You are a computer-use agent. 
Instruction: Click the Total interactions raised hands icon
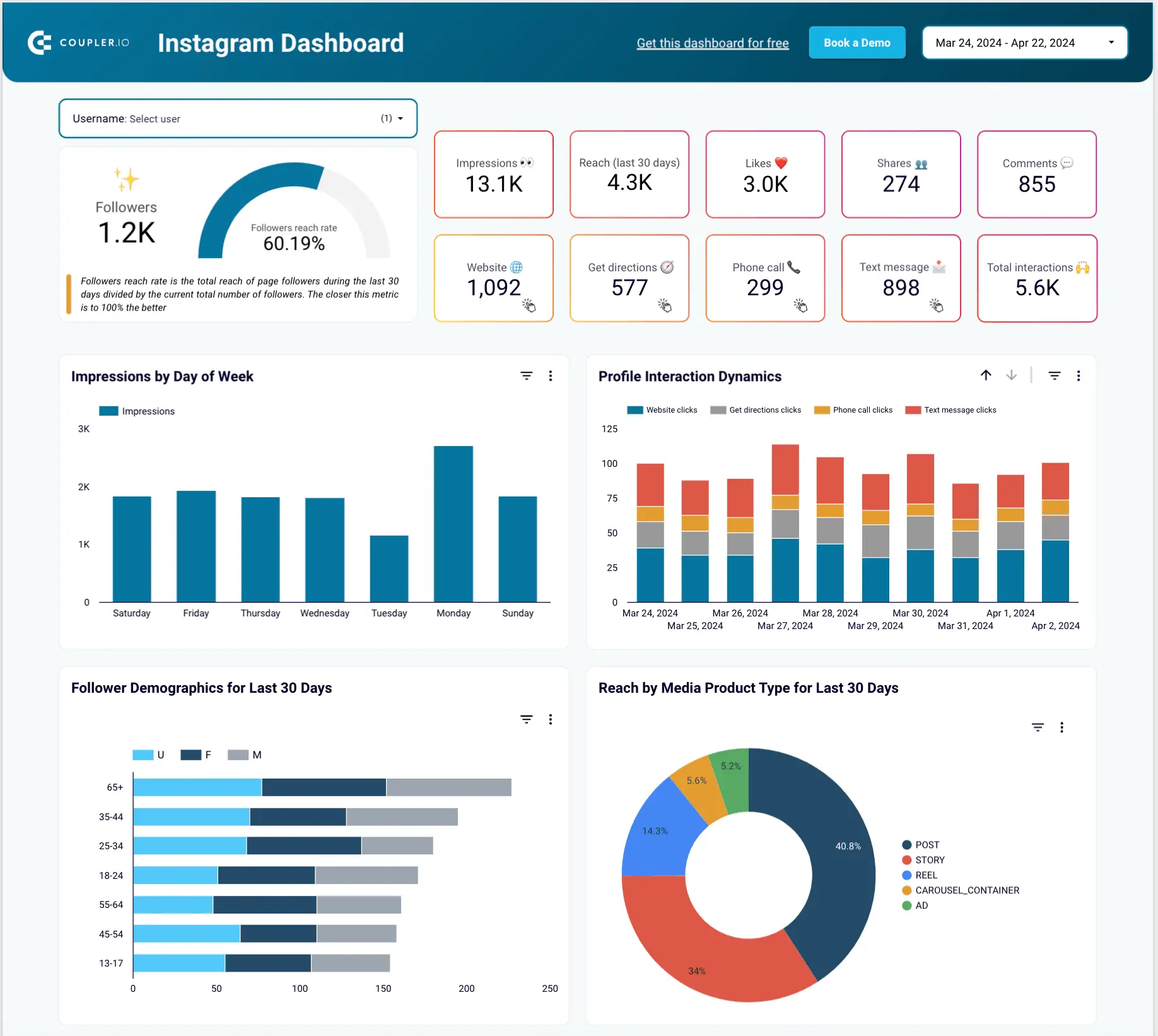(x=1082, y=268)
